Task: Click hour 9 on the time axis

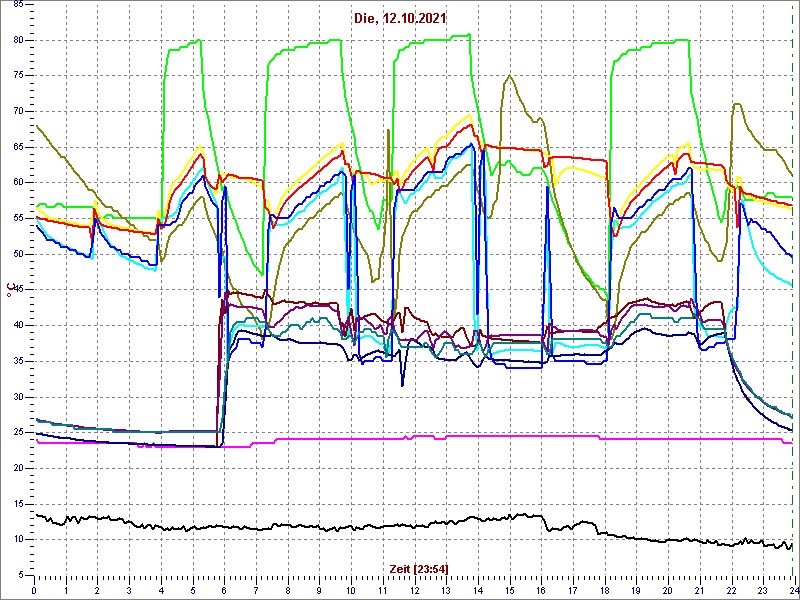Action: pos(319,590)
